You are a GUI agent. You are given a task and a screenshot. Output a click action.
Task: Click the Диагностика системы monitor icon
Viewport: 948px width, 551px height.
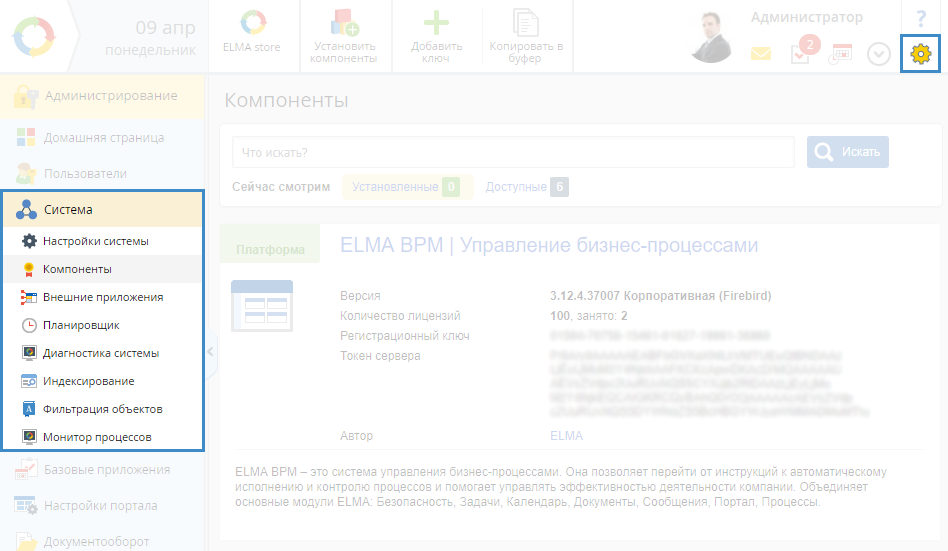click(x=29, y=353)
